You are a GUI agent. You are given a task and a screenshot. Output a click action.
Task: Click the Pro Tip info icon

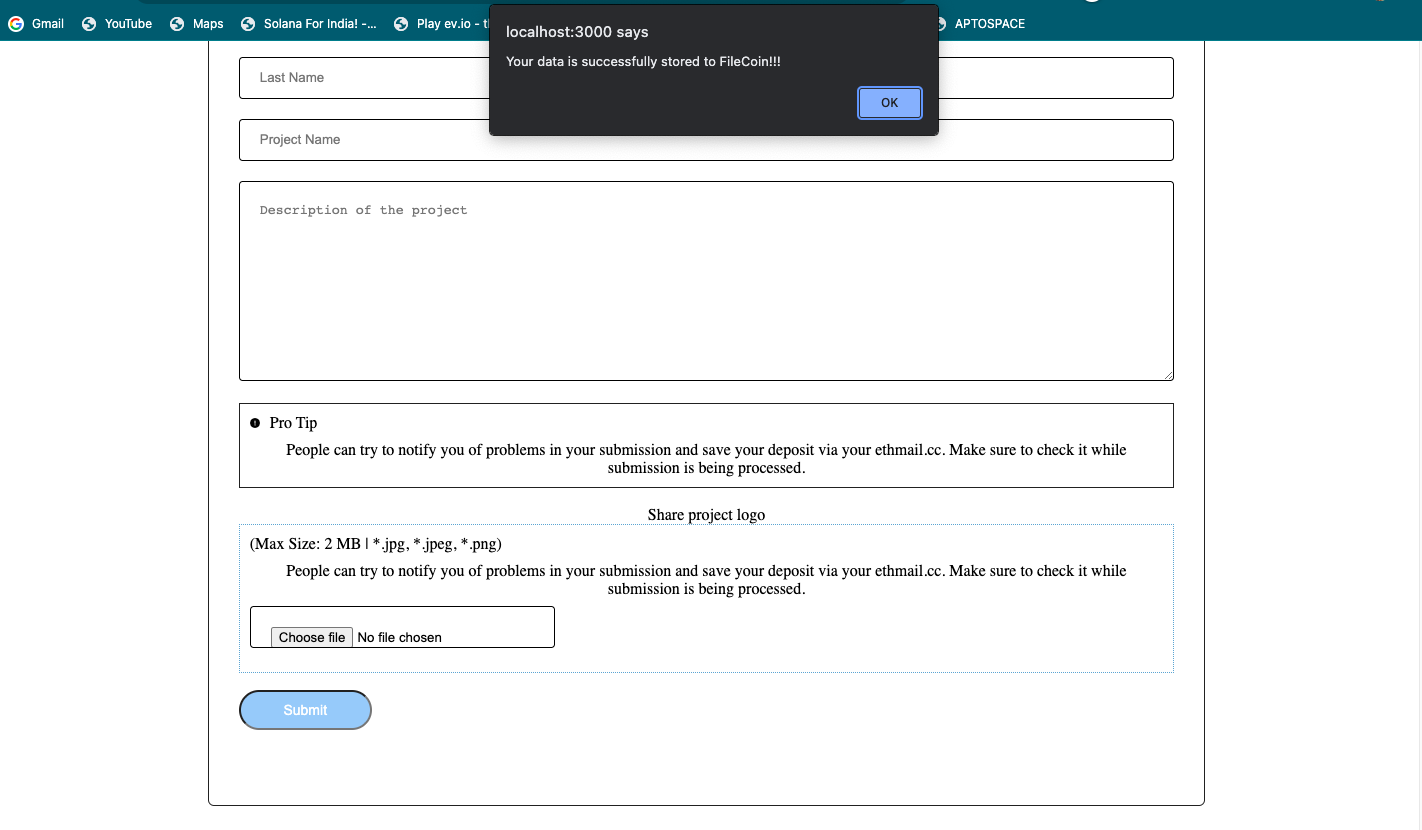coord(255,423)
